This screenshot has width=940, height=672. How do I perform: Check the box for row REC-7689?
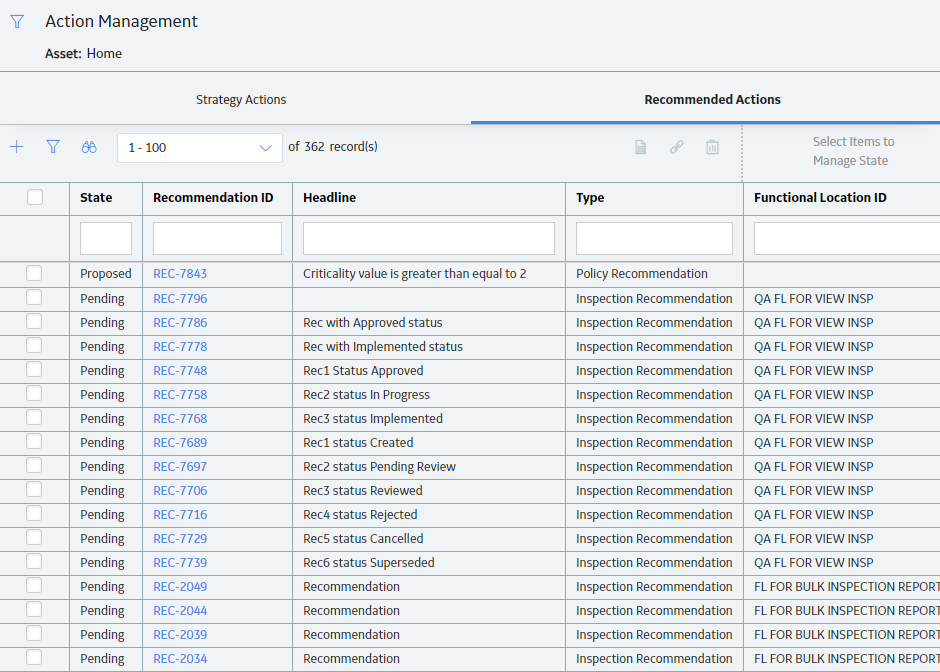(34, 441)
